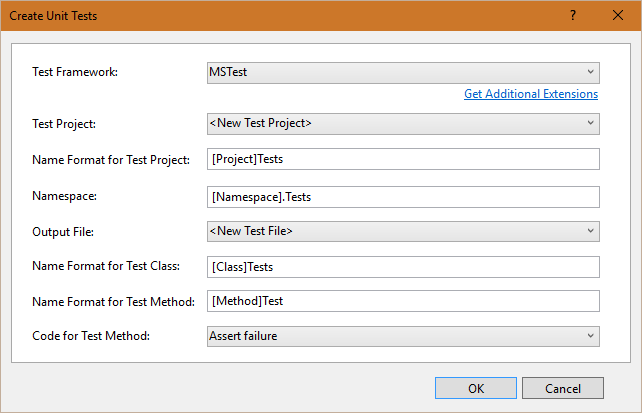Open the Get Additional Extensions link
The width and height of the screenshot is (642, 413).
531,94
